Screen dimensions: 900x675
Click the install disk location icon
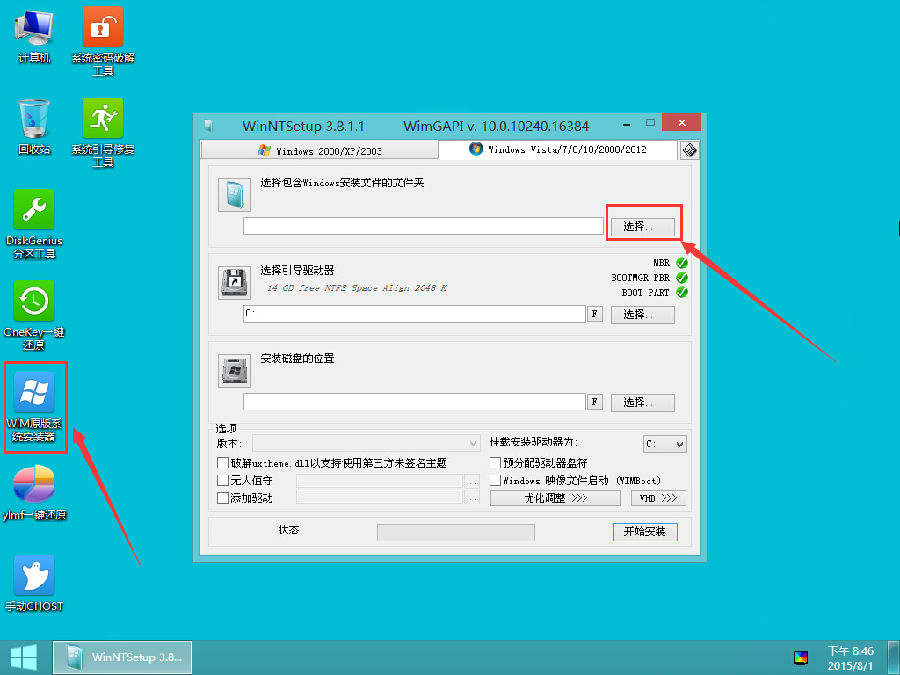click(234, 371)
